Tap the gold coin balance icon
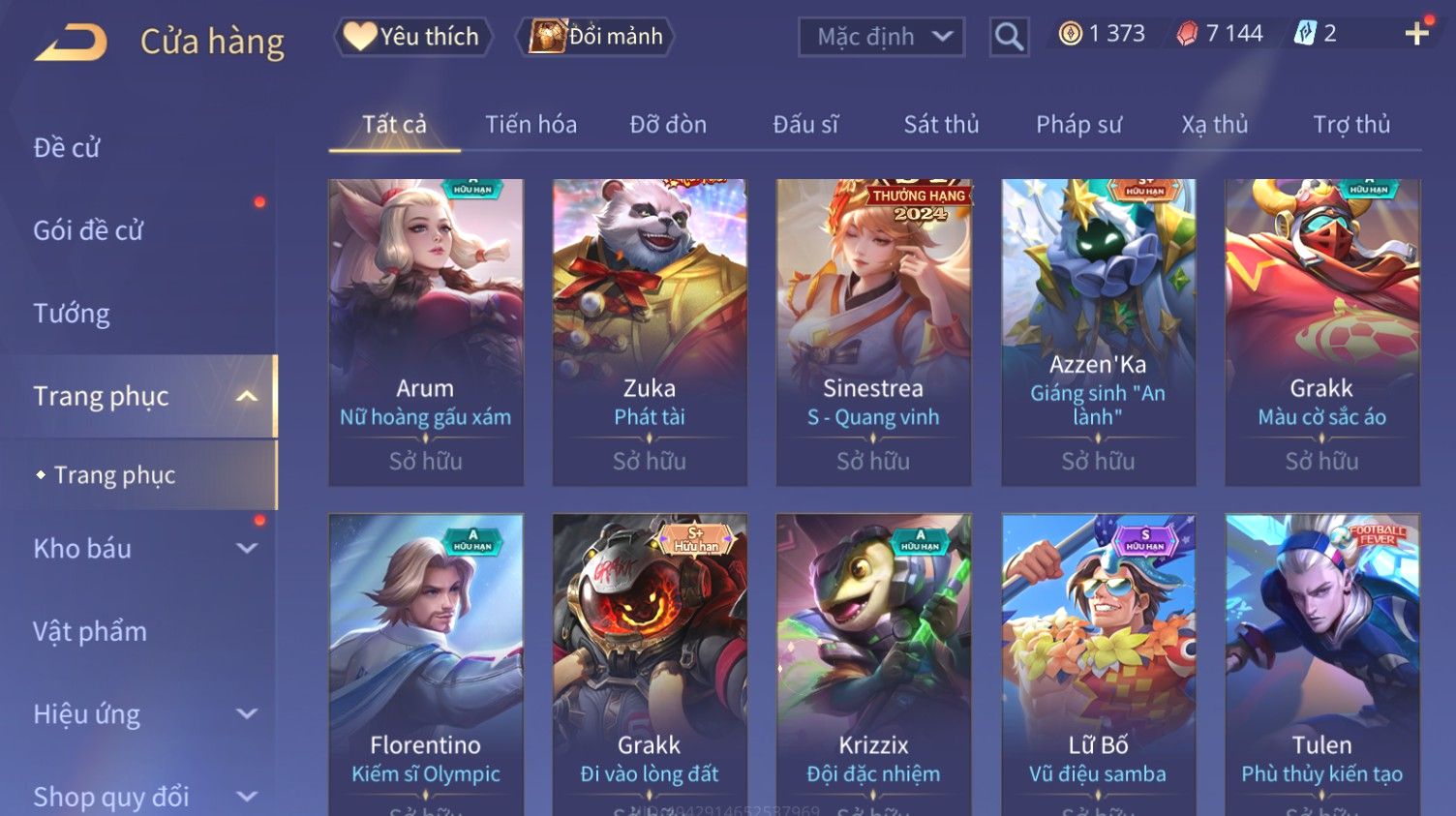This screenshot has height=816, width=1456. point(1070,34)
